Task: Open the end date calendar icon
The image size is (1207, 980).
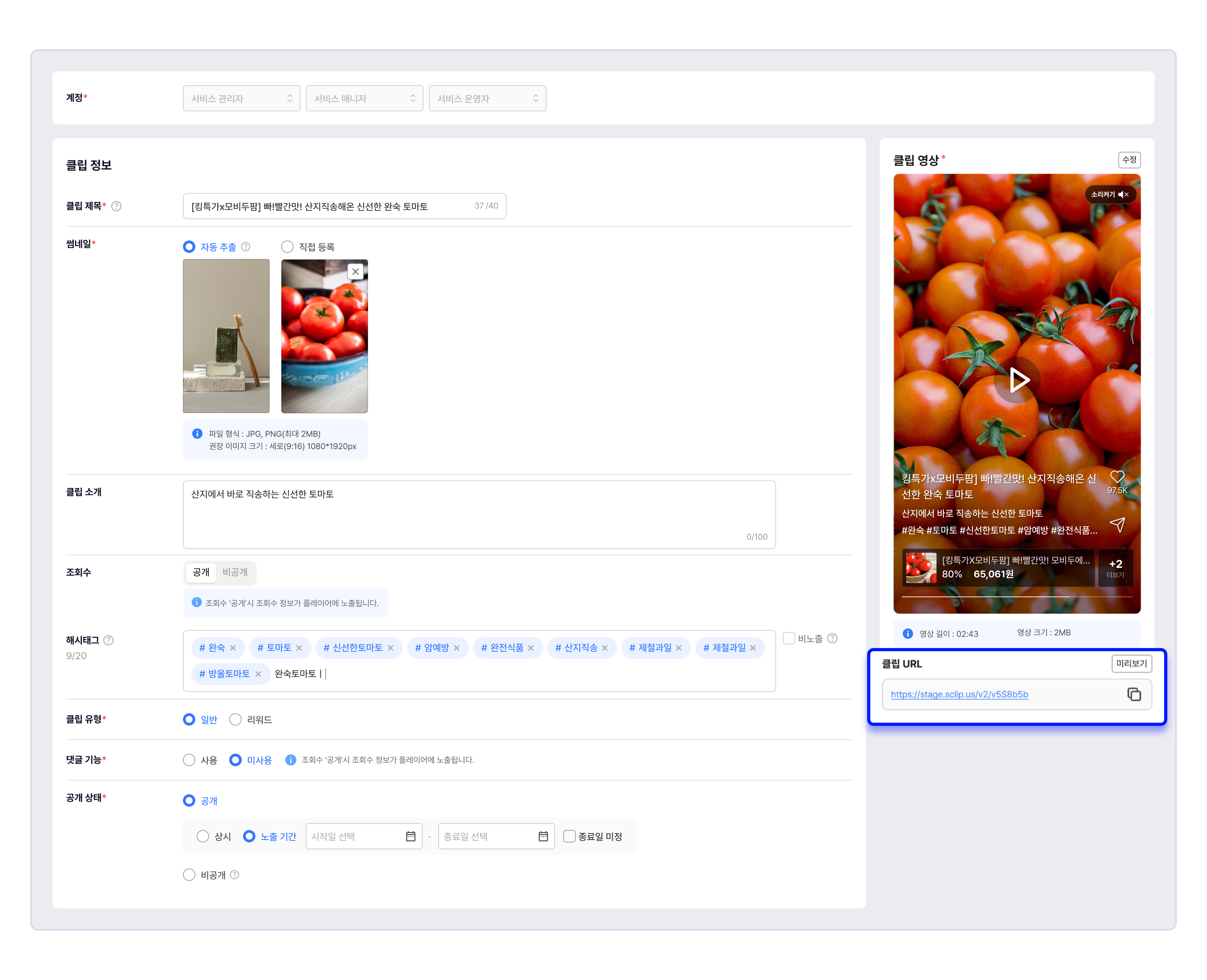Action: pos(542,836)
